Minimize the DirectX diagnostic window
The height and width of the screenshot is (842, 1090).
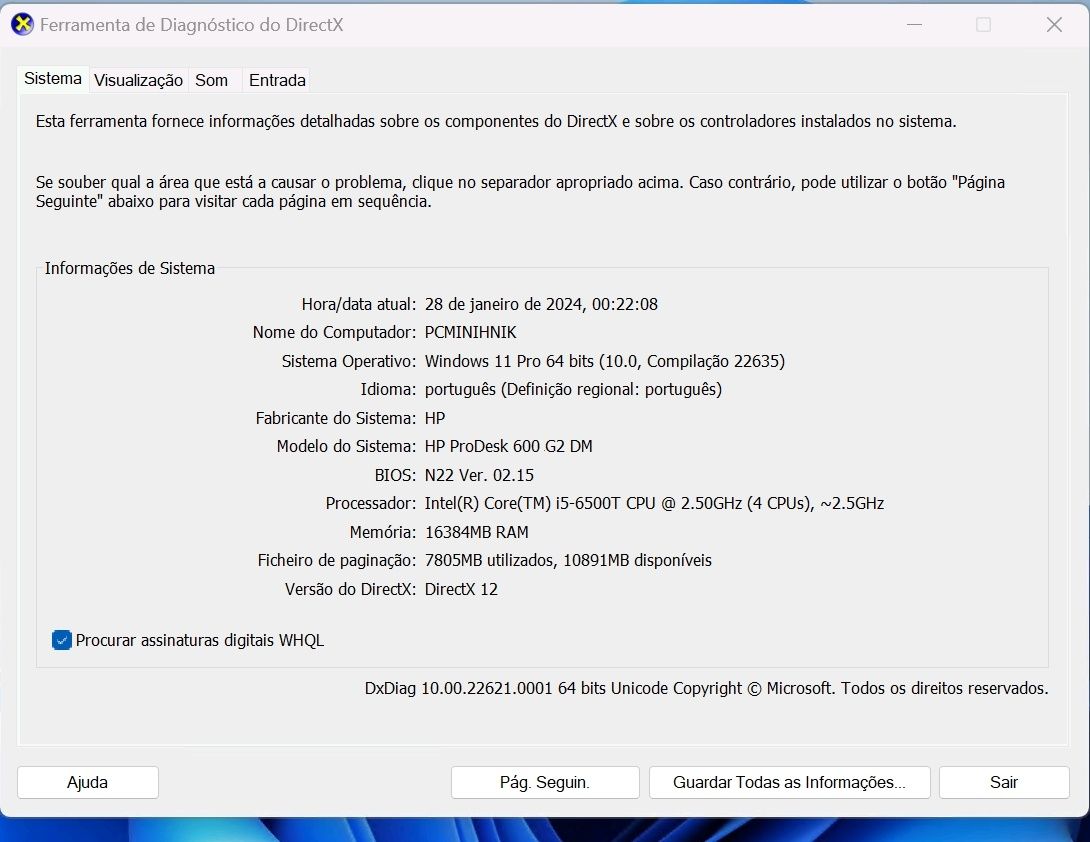click(x=915, y=25)
